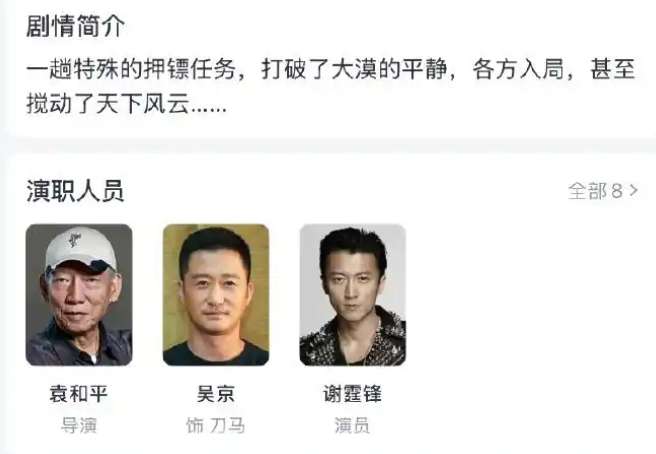Open the 全部 8 cast list link
The height and width of the screenshot is (454, 656).
pyautogui.click(x=602, y=191)
